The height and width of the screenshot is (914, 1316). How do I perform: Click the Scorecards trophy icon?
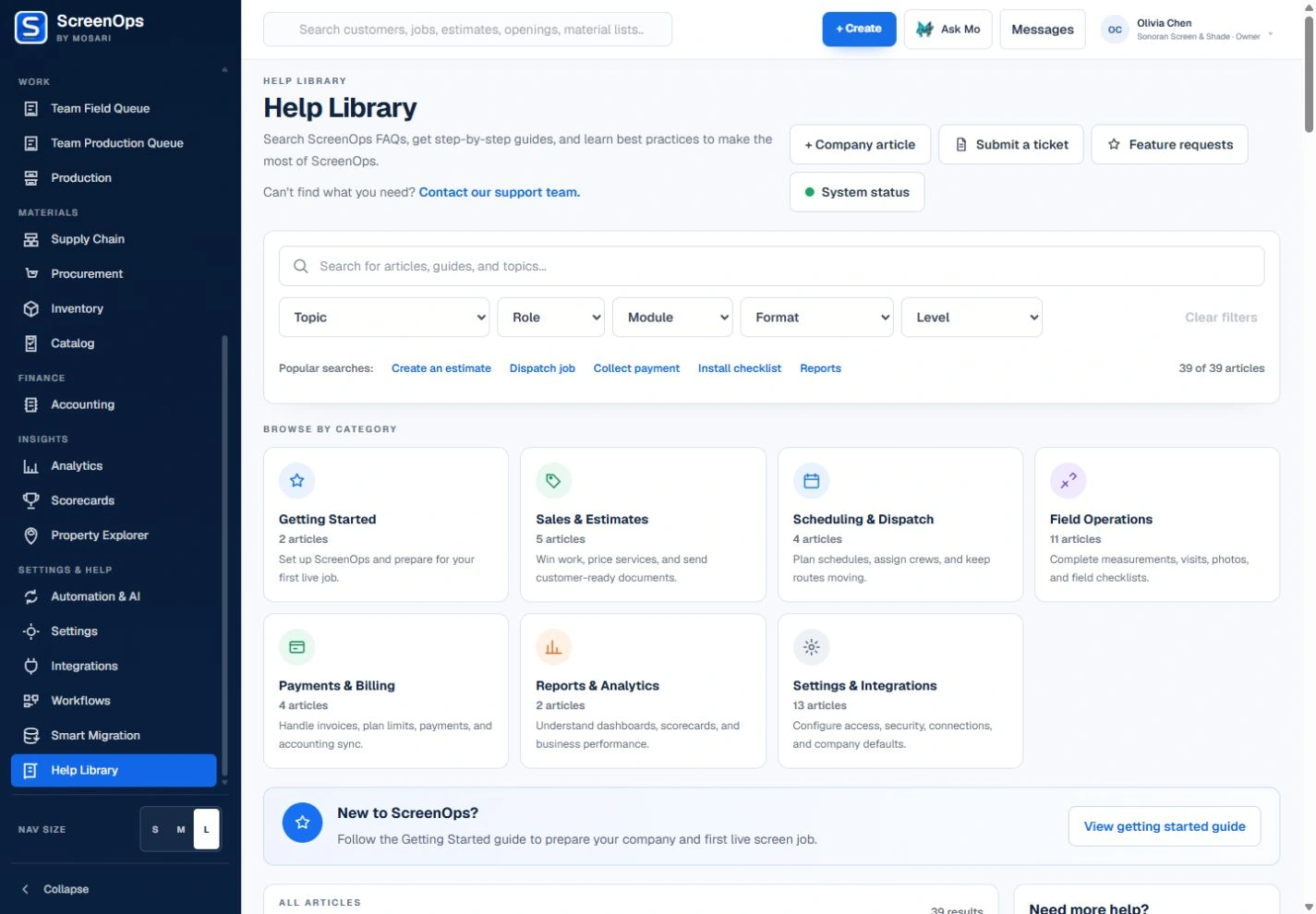pyautogui.click(x=30, y=500)
